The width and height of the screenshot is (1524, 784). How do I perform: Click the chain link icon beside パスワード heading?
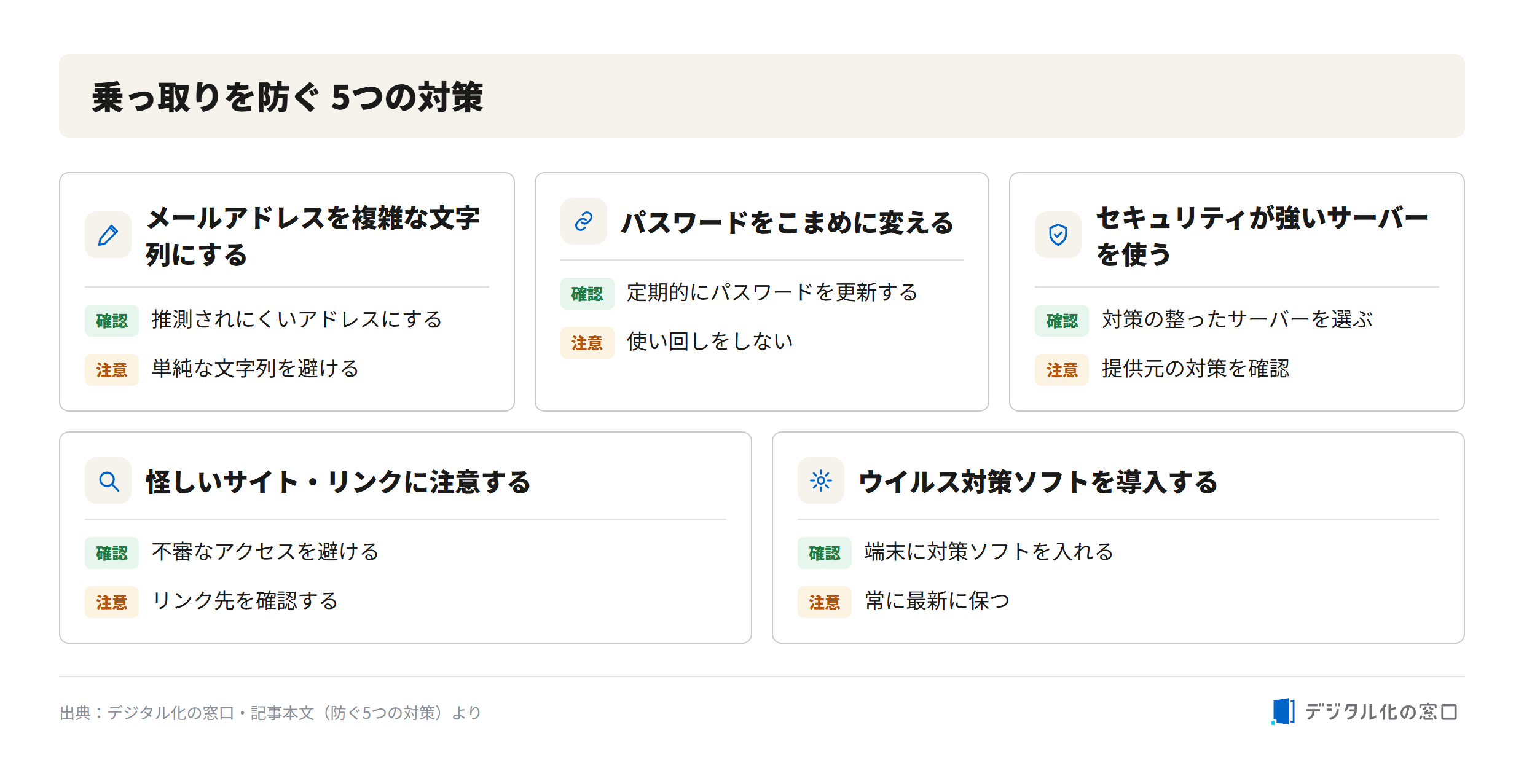tap(583, 221)
